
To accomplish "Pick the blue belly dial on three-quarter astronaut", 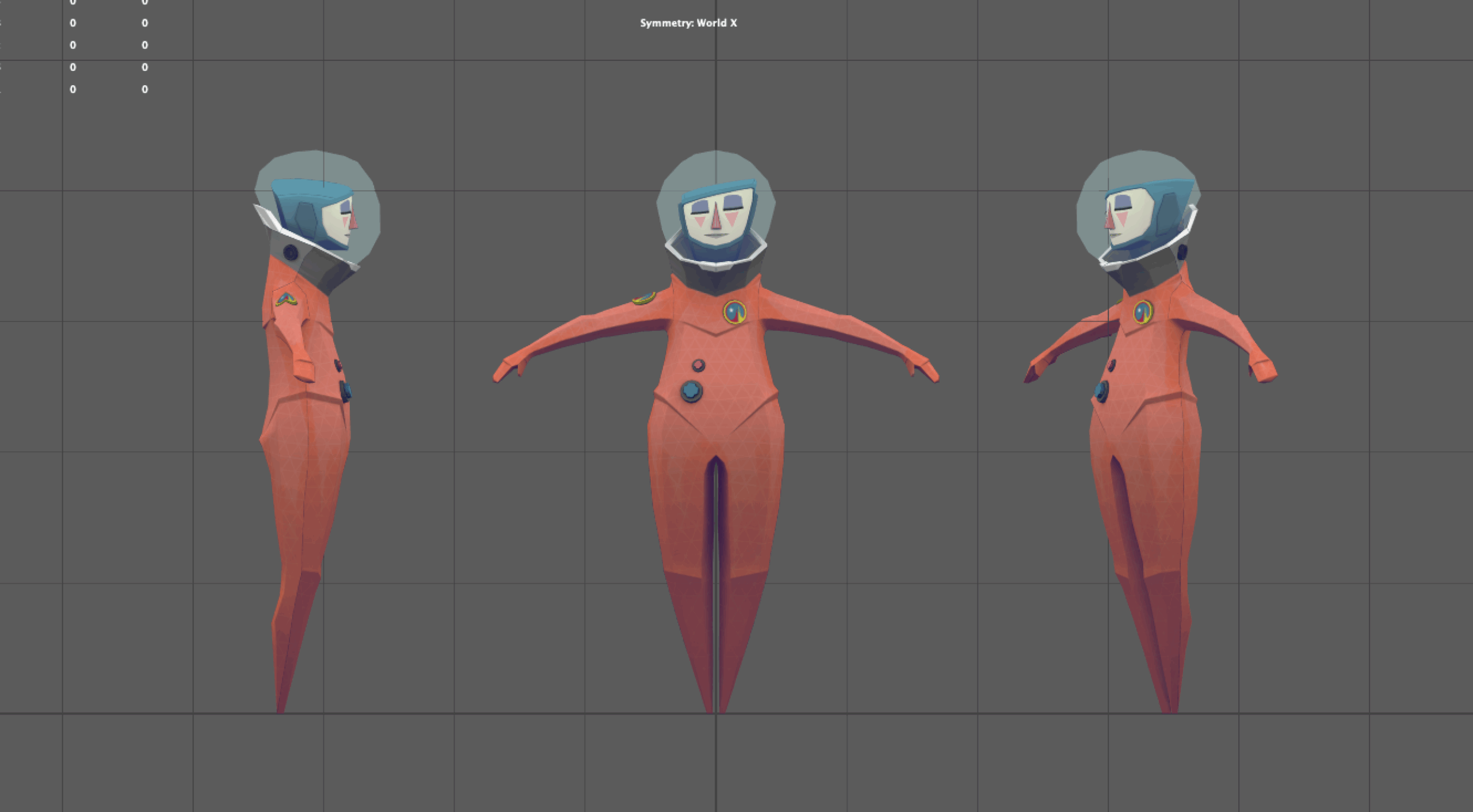I will tap(1101, 392).
